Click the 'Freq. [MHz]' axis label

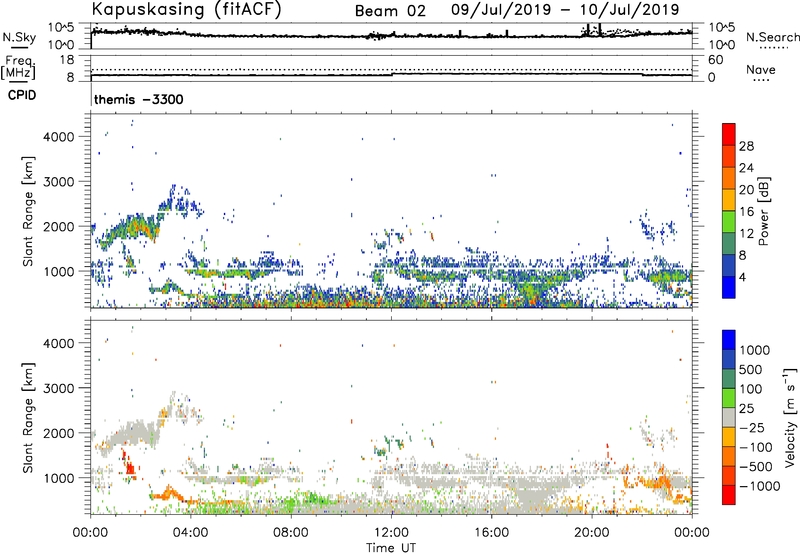coord(18,68)
